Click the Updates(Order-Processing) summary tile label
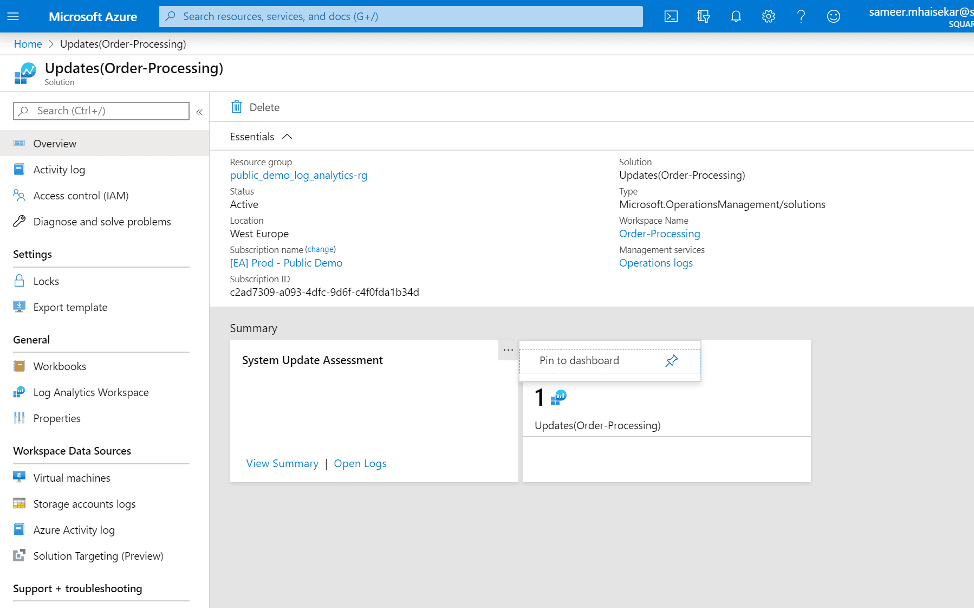This screenshot has width=974, height=608. pos(598,425)
